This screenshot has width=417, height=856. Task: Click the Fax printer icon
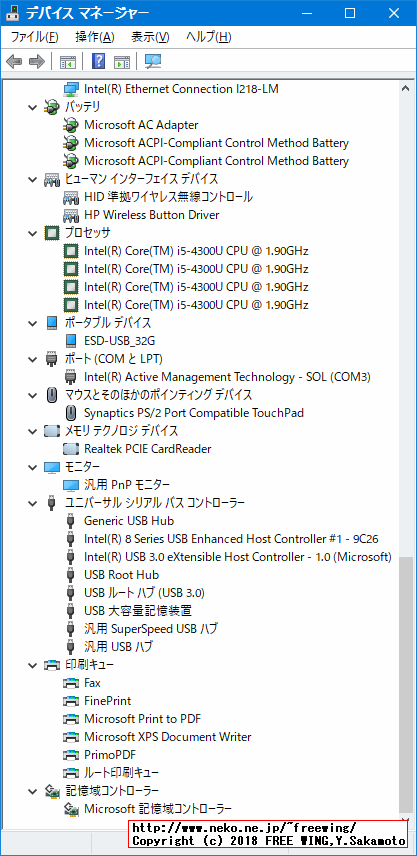click(71, 683)
